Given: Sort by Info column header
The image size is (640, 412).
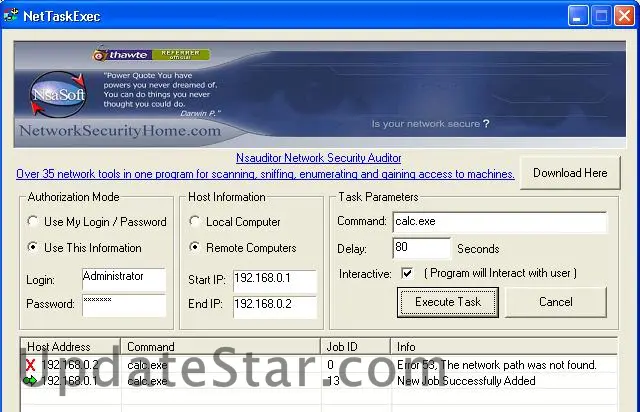Looking at the screenshot, I should tap(504, 347).
